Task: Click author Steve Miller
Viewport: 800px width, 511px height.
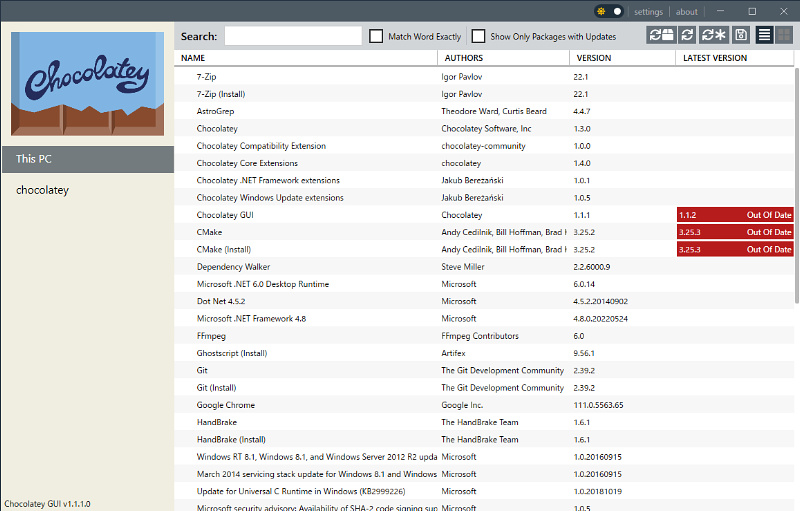Action: tap(462, 267)
